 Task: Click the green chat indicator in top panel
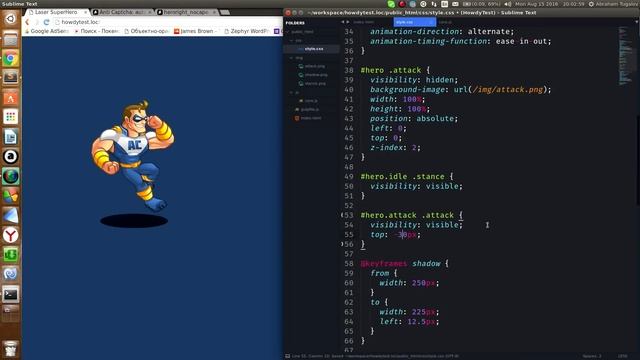pos(391,4)
